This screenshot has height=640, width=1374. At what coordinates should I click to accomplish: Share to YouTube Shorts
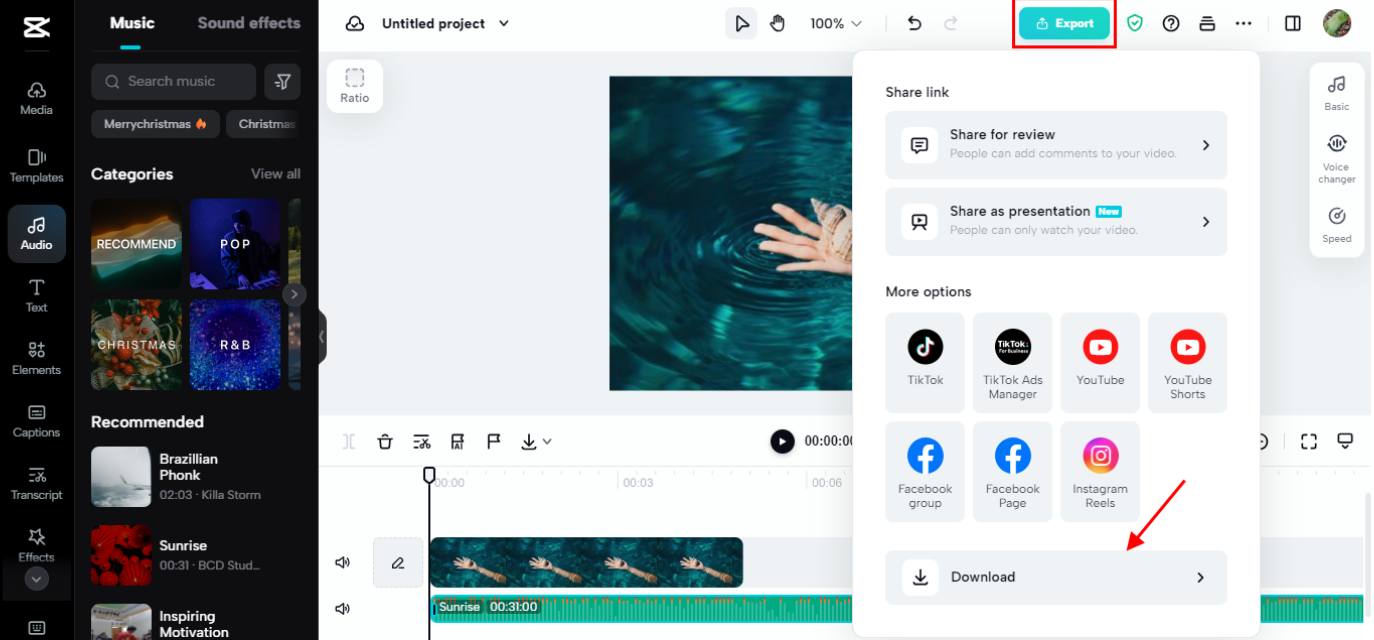point(1187,362)
